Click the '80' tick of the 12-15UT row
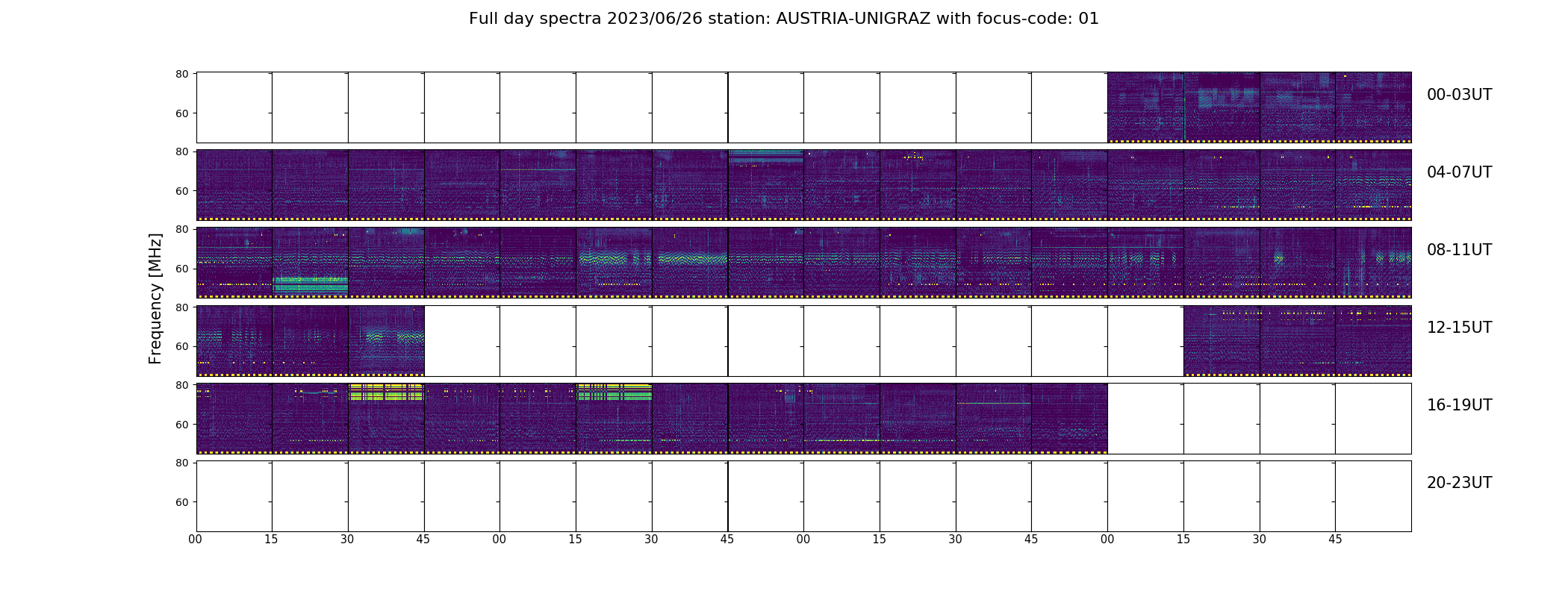Viewport: 1568px width, 597px height. click(x=181, y=307)
